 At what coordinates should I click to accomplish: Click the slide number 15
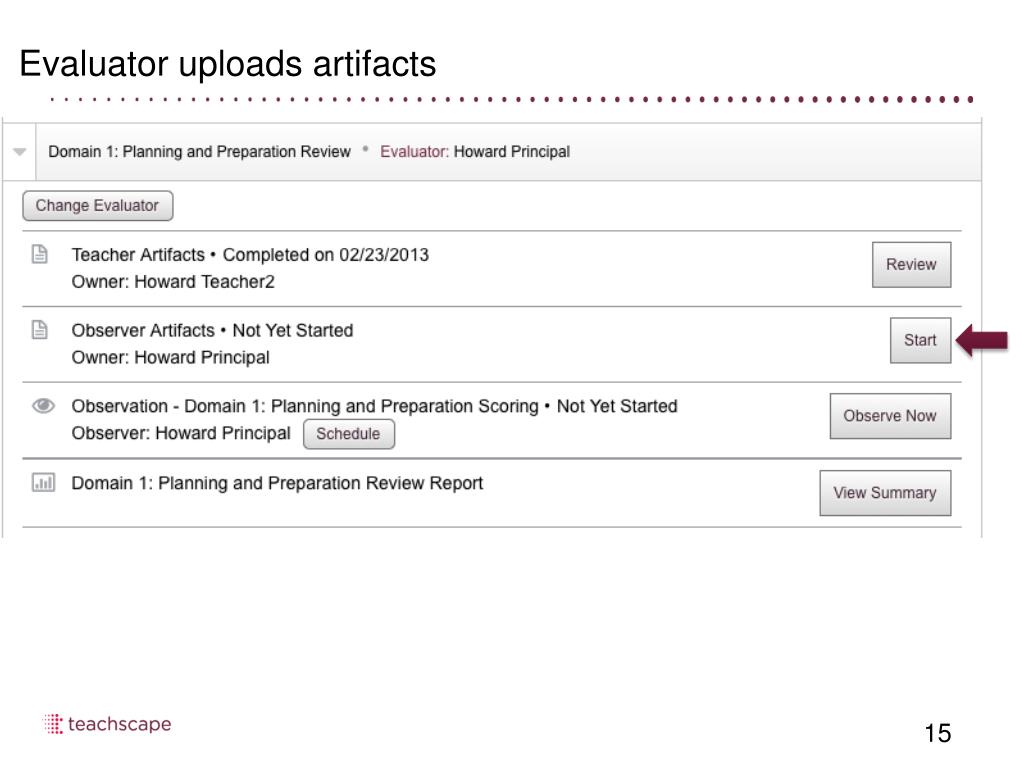click(937, 734)
